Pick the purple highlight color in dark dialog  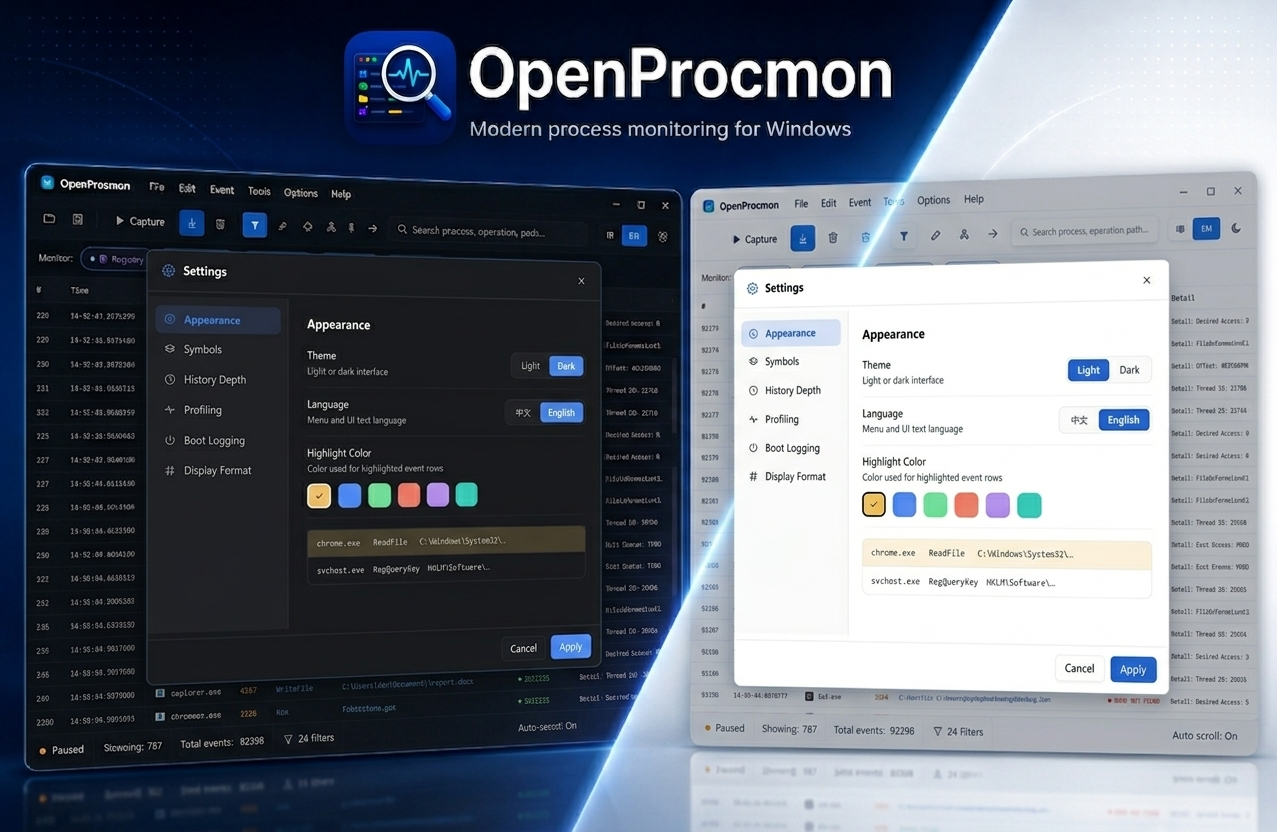tap(437, 495)
